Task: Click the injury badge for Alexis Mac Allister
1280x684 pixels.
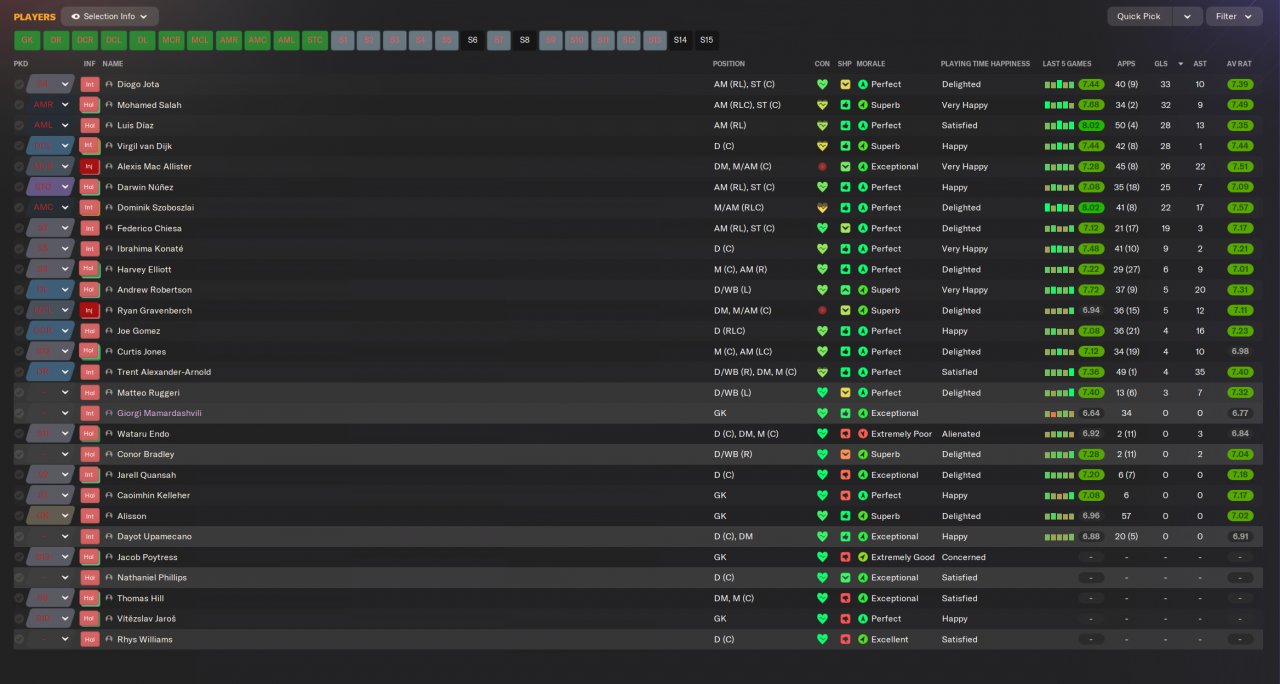Action: point(90,166)
